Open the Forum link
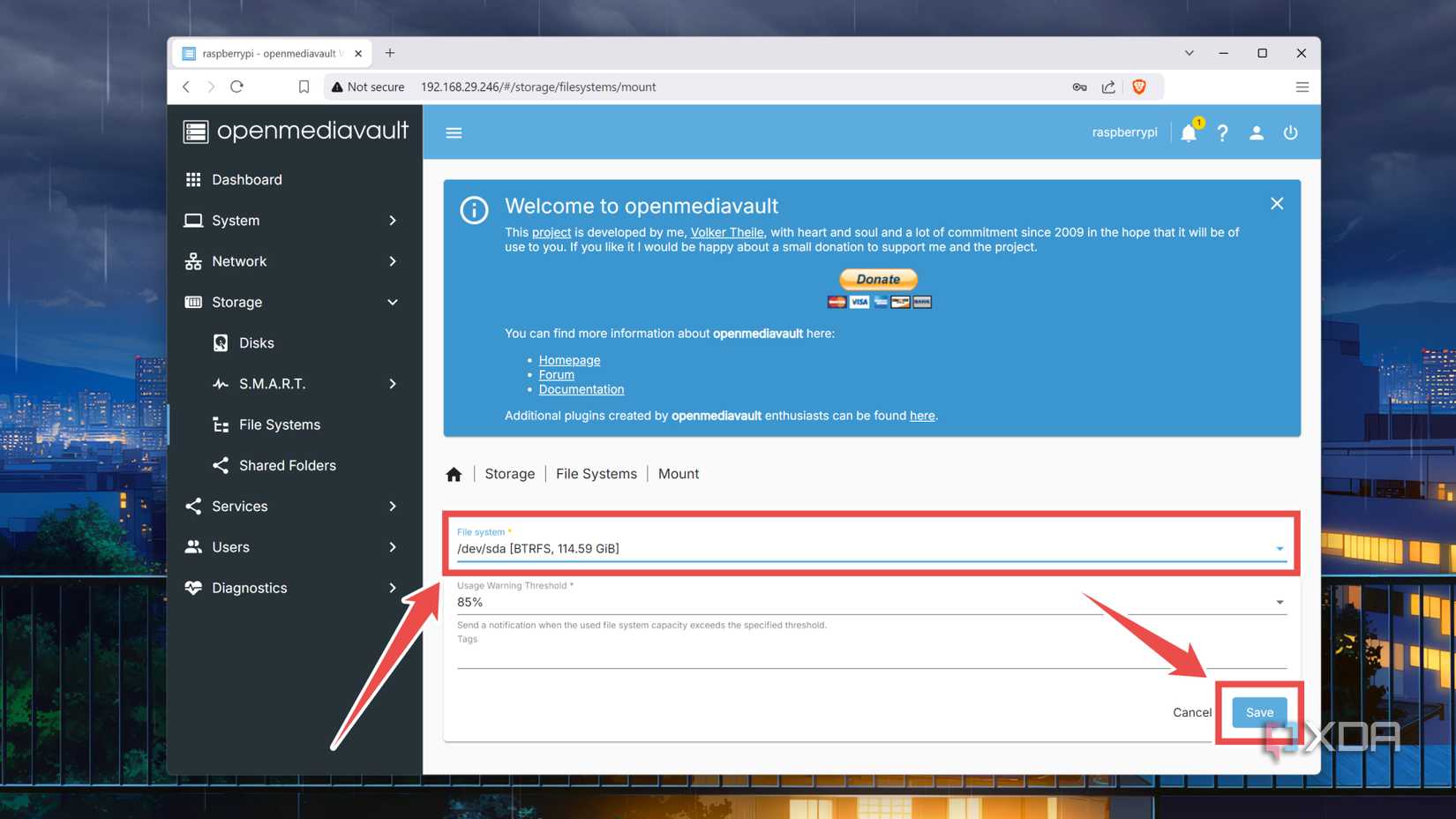The height and width of the screenshot is (819, 1456). point(556,374)
